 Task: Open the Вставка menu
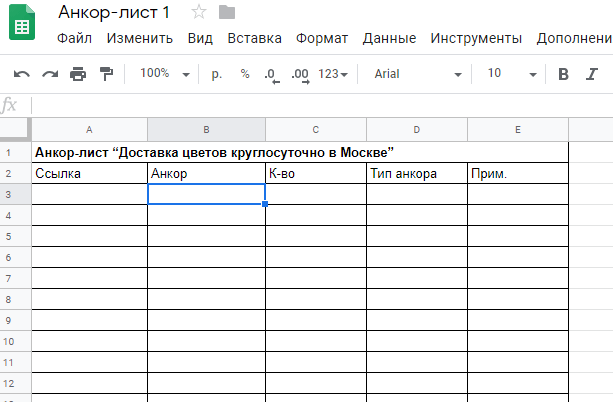click(x=255, y=38)
